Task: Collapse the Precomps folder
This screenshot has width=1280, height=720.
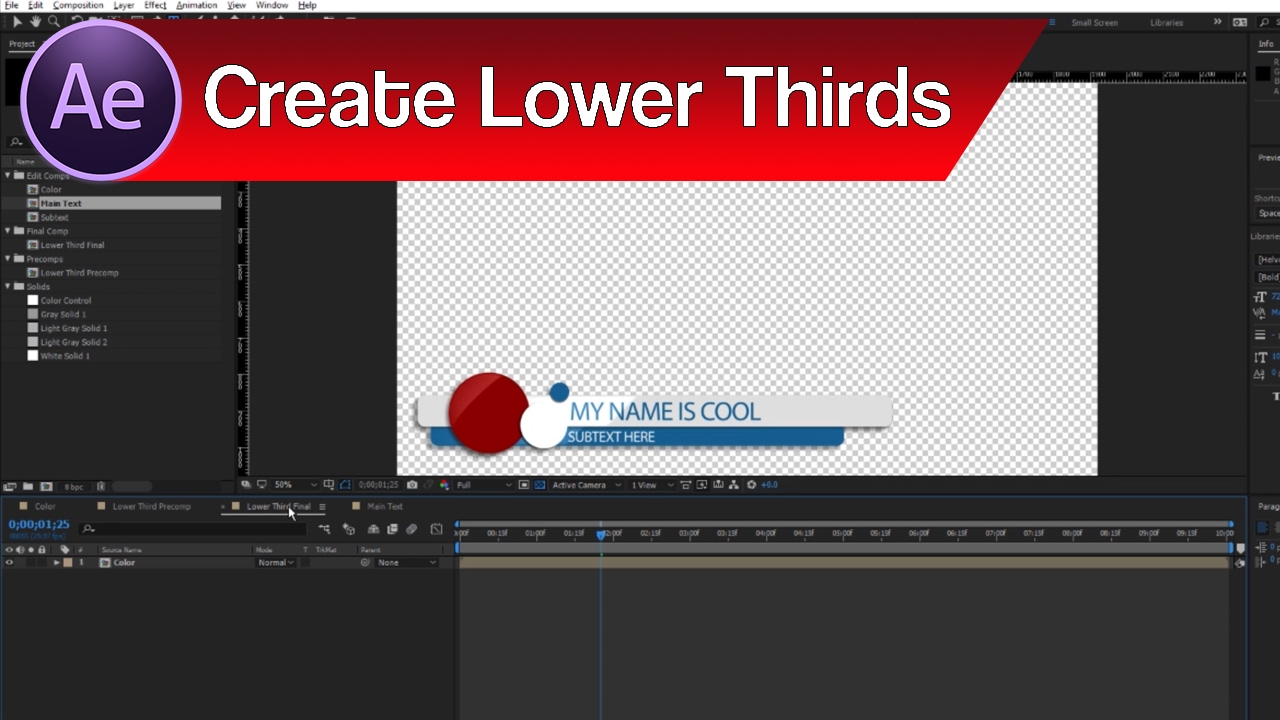Action: point(8,259)
